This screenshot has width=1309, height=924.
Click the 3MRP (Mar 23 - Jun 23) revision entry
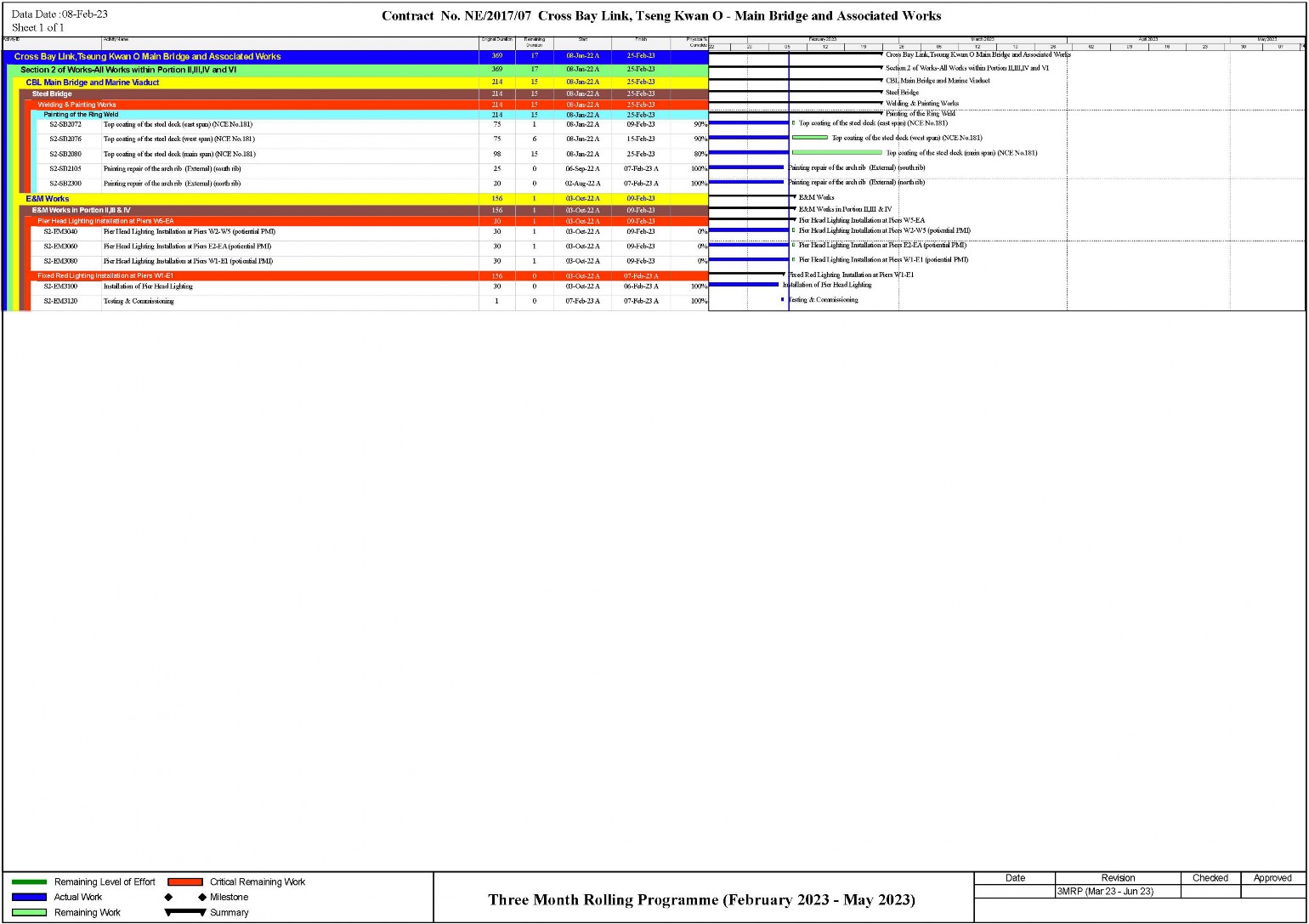(1105, 892)
